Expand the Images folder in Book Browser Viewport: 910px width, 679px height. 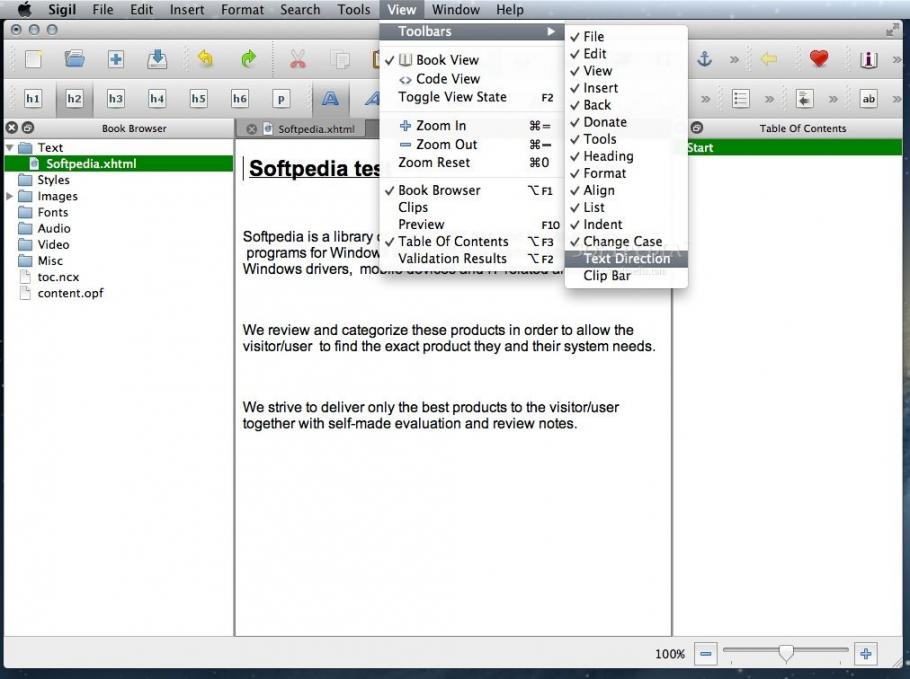[9, 197]
